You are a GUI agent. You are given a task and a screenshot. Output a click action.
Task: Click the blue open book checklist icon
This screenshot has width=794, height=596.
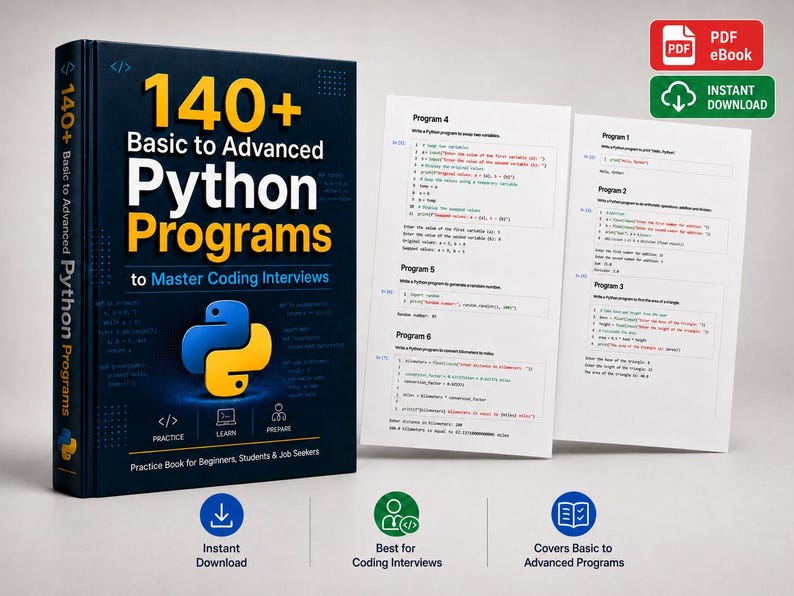573,513
